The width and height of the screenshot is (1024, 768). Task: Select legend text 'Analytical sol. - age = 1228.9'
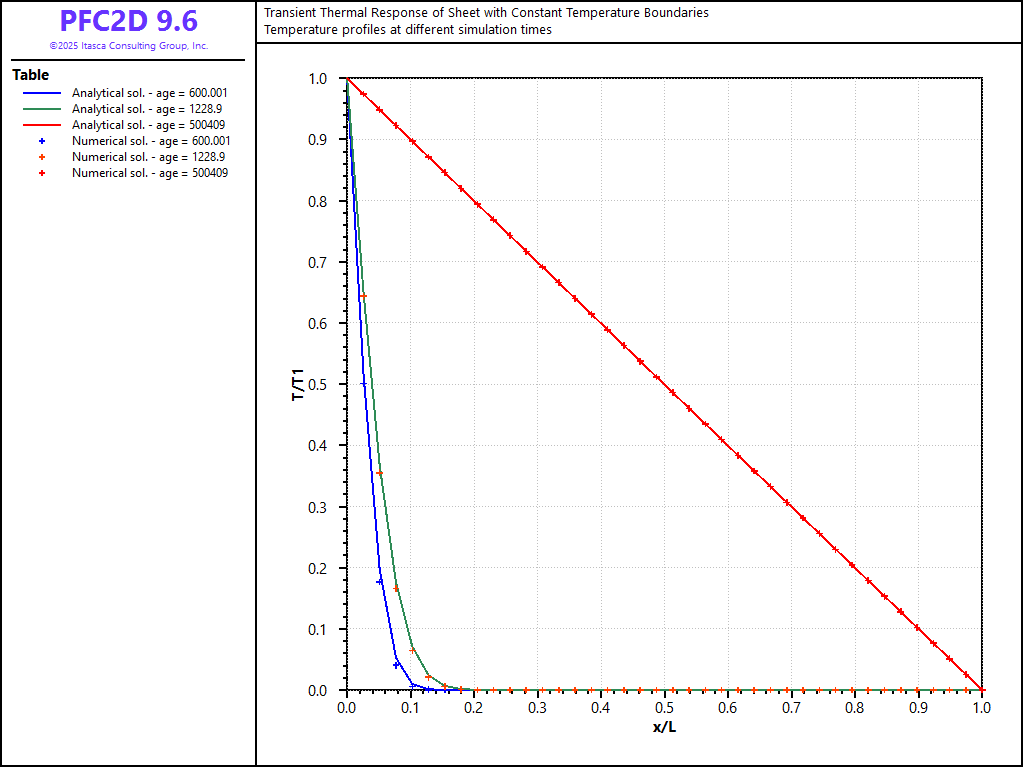(x=148, y=109)
